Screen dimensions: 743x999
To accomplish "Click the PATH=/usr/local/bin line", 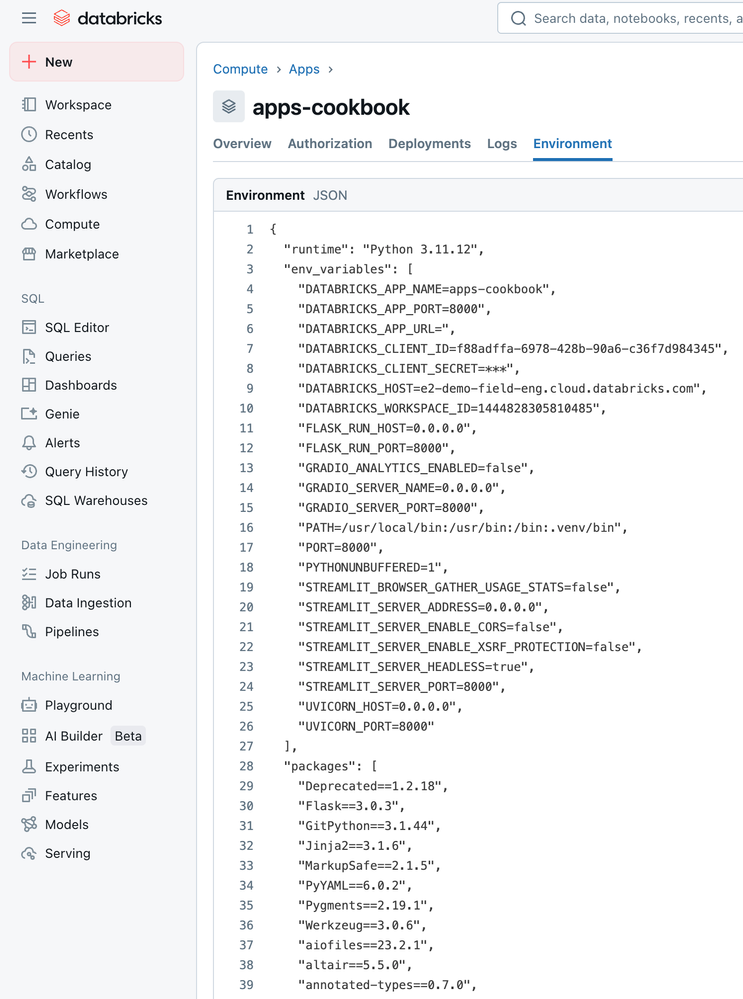I will click(463, 528).
